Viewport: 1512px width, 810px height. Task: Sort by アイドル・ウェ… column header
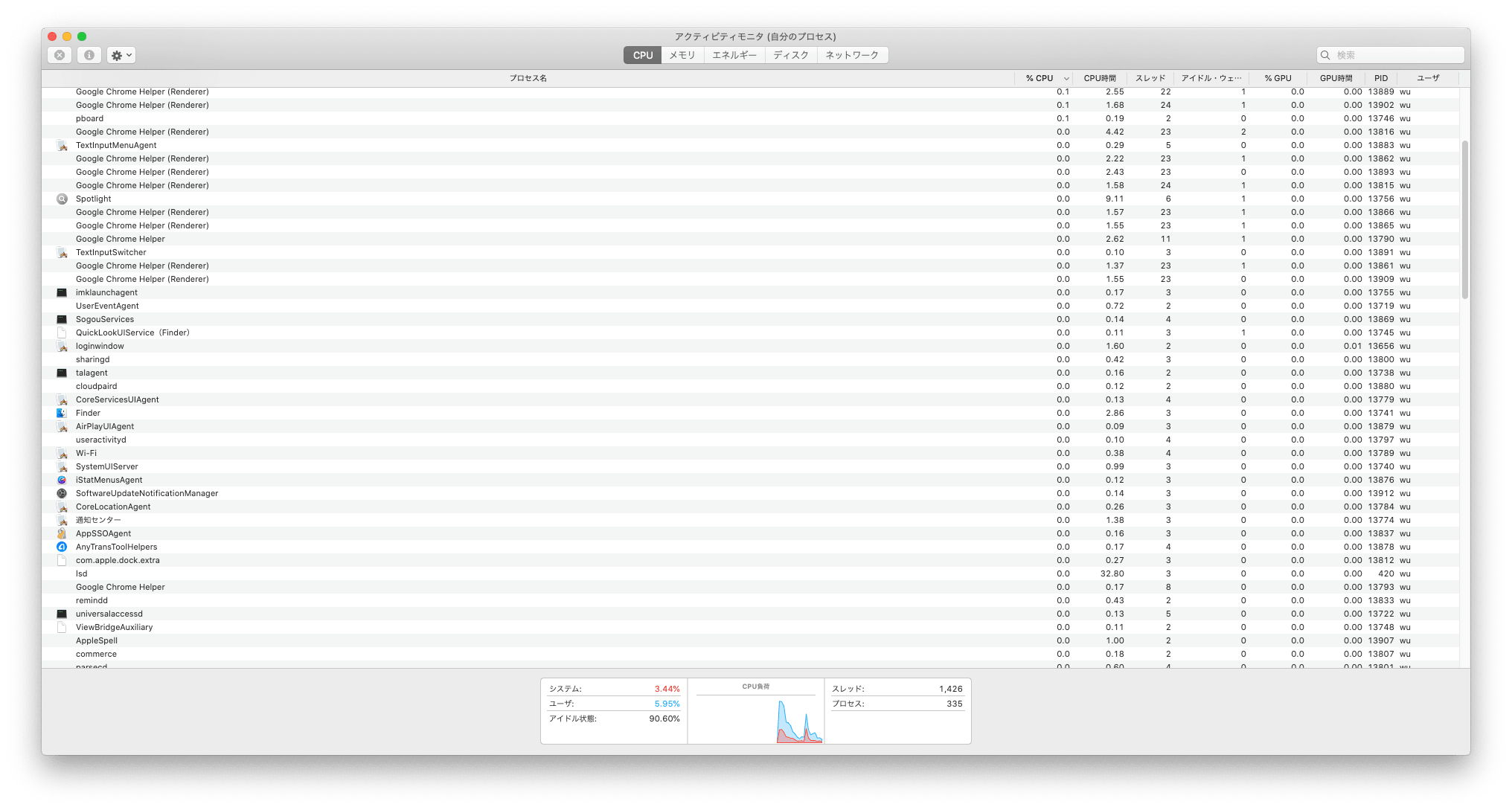pos(1211,78)
